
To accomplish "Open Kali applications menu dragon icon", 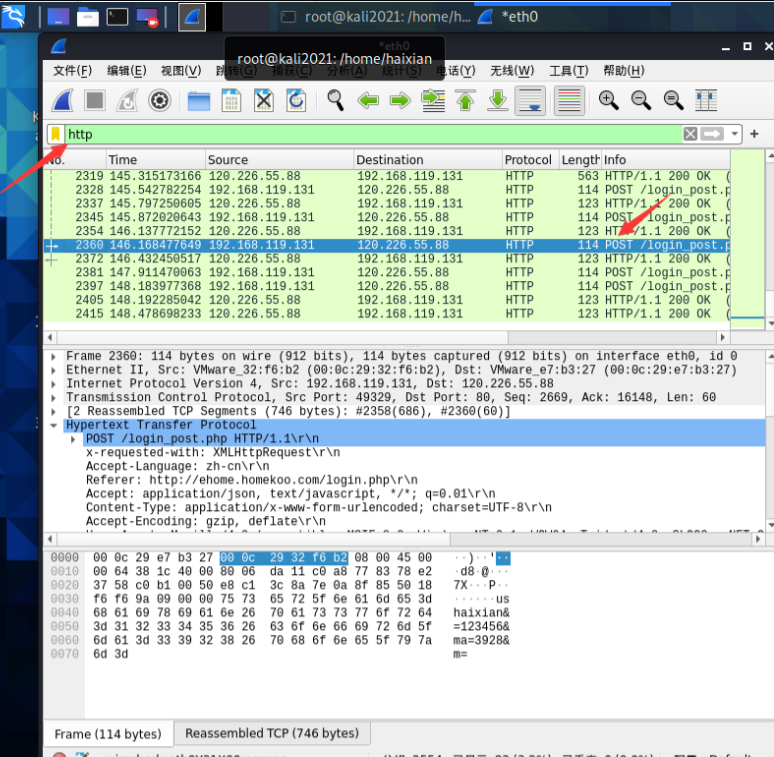I will [x=14, y=17].
